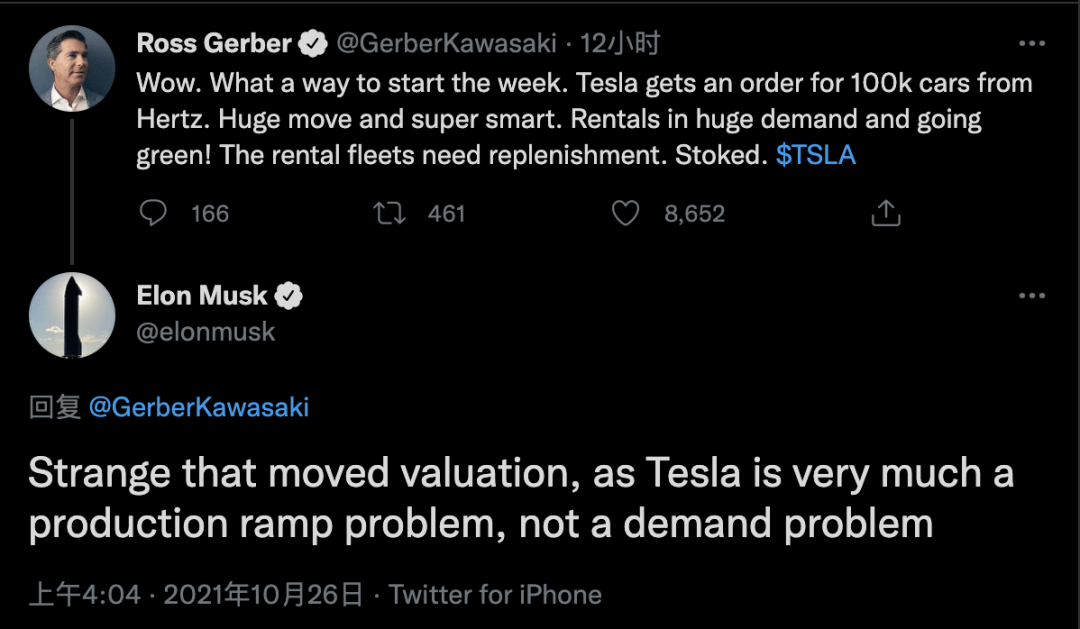Viewport: 1080px width, 629px height.
Task: Click the gray @GerberKawasaki handle beside Ross Gerber
Action: click(446, 43)
